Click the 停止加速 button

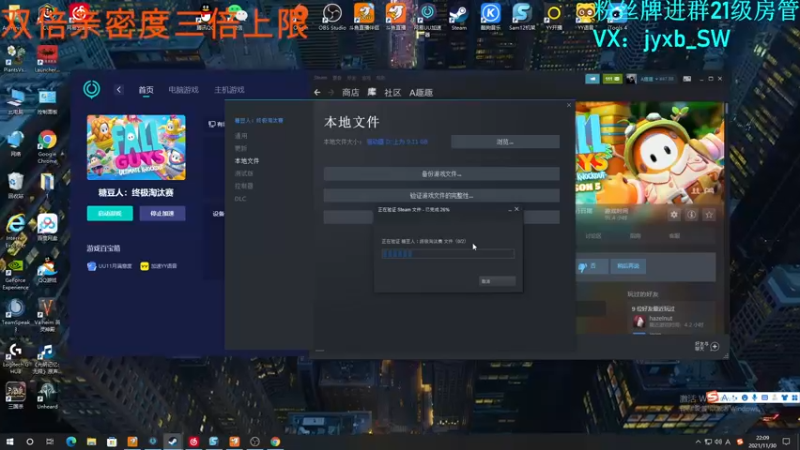(162, 213)
